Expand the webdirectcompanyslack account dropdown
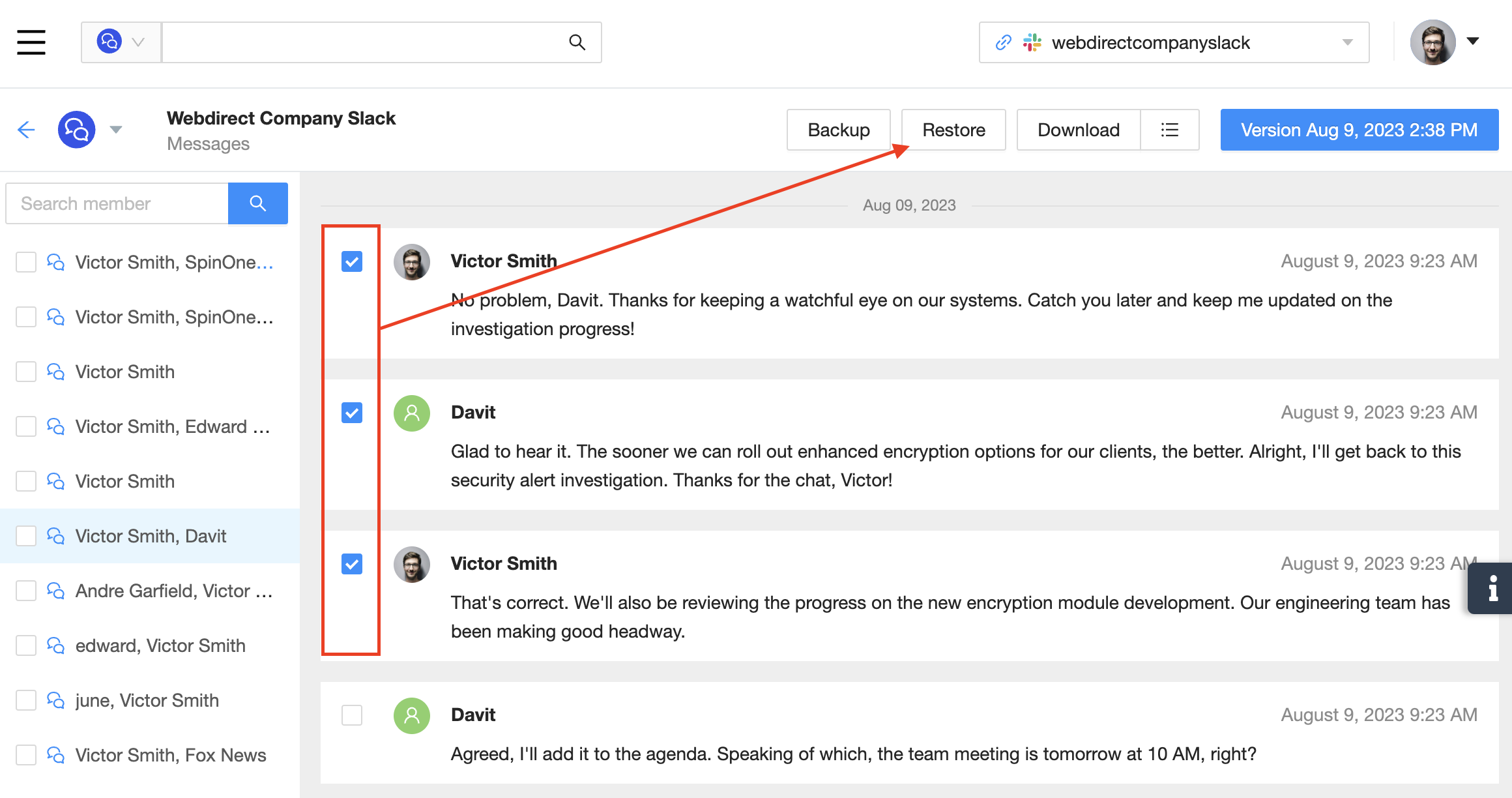The image size is (1512, 798). coord(1348,42)
